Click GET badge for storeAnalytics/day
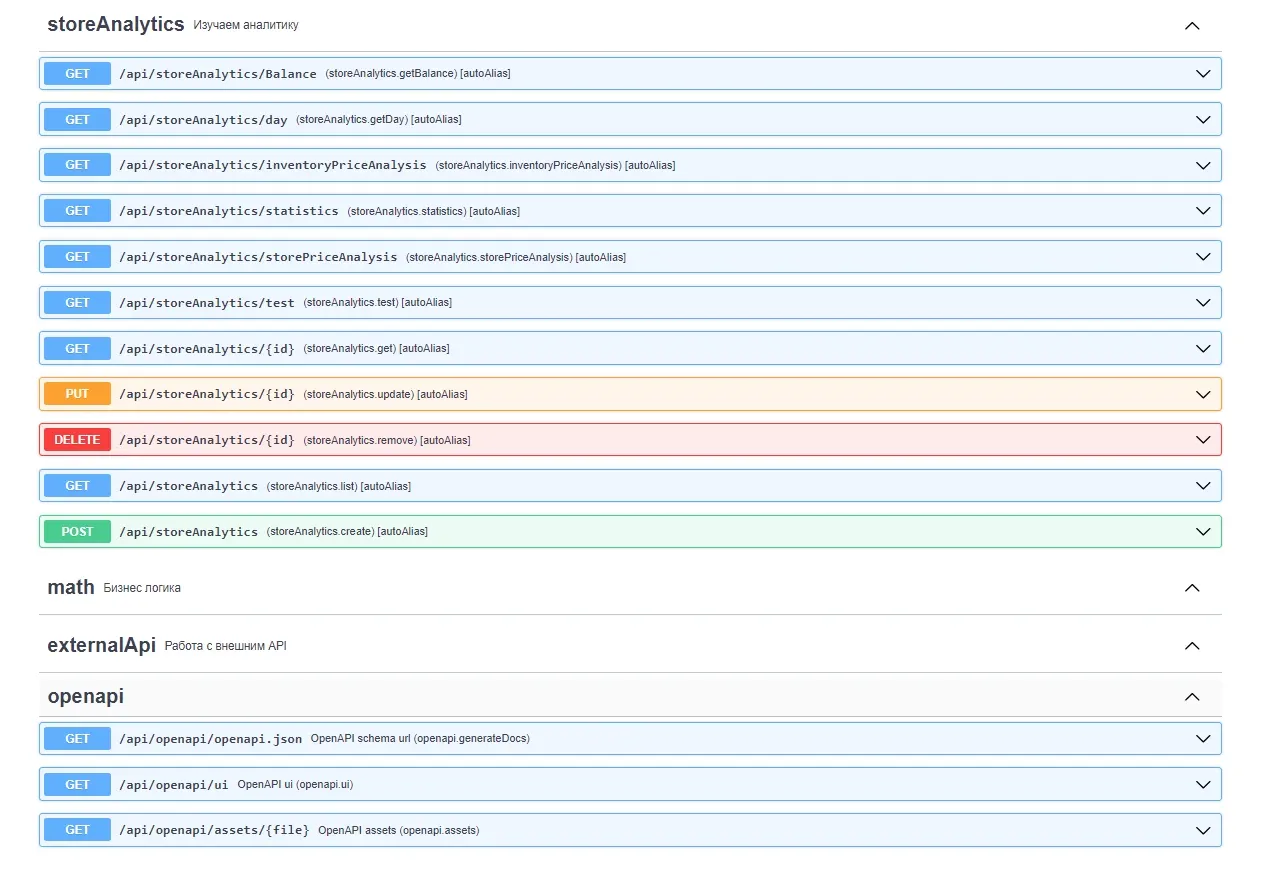 tap(77, 119)
